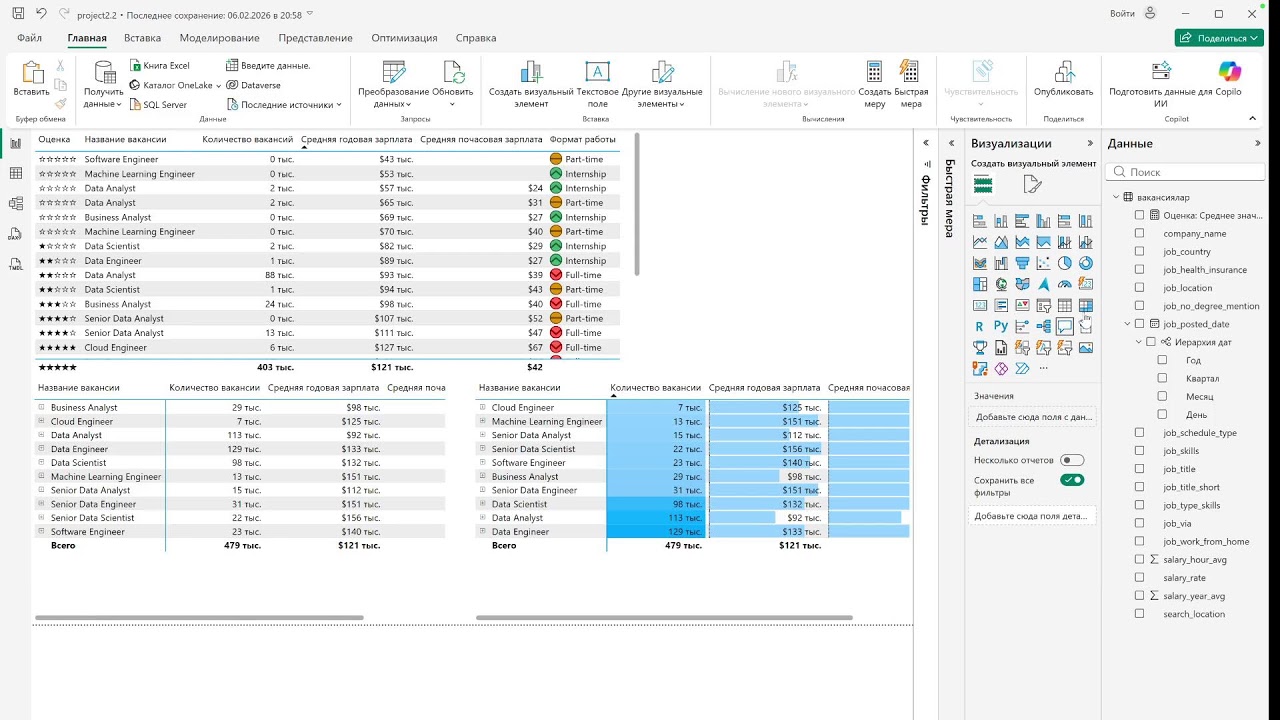Click the Поделиться button
Viewport: 1280px width, 720px height.
click(1219, 38)
